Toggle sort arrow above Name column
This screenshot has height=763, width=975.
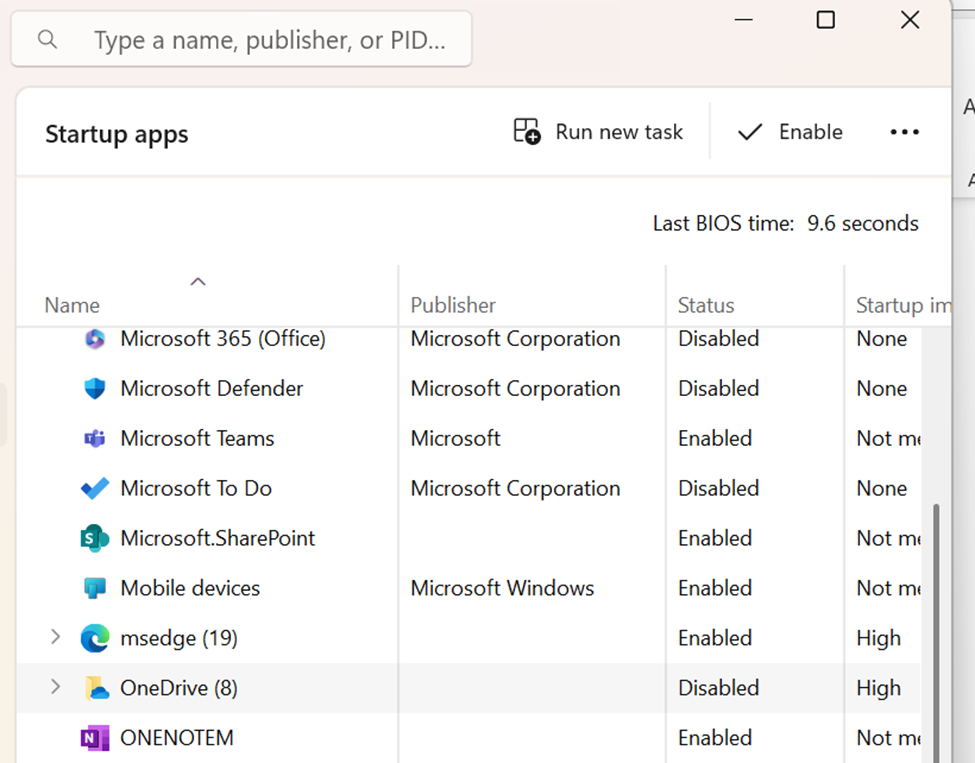pyautogui.click(x=198, y=282)
